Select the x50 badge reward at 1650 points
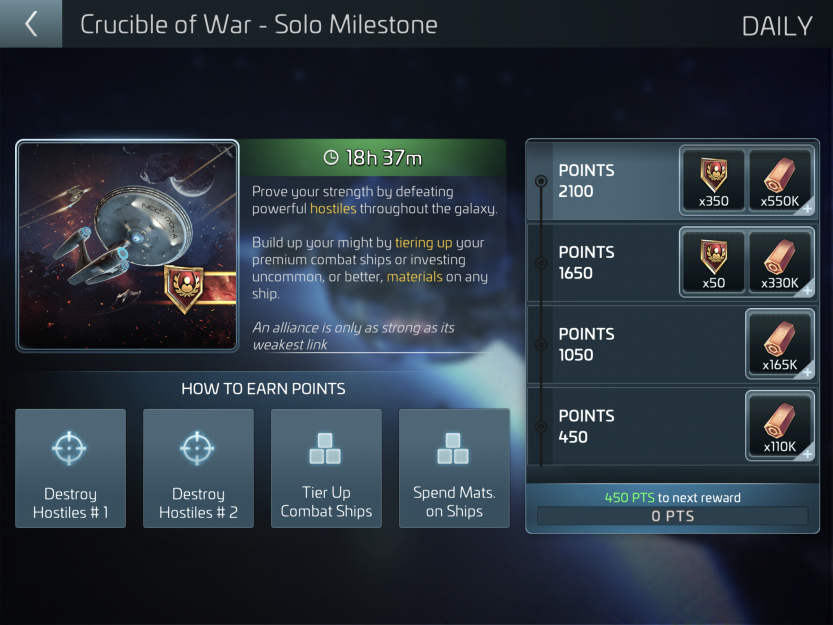The width and height of the screenshot is (833, 625). tap(713, 263)
